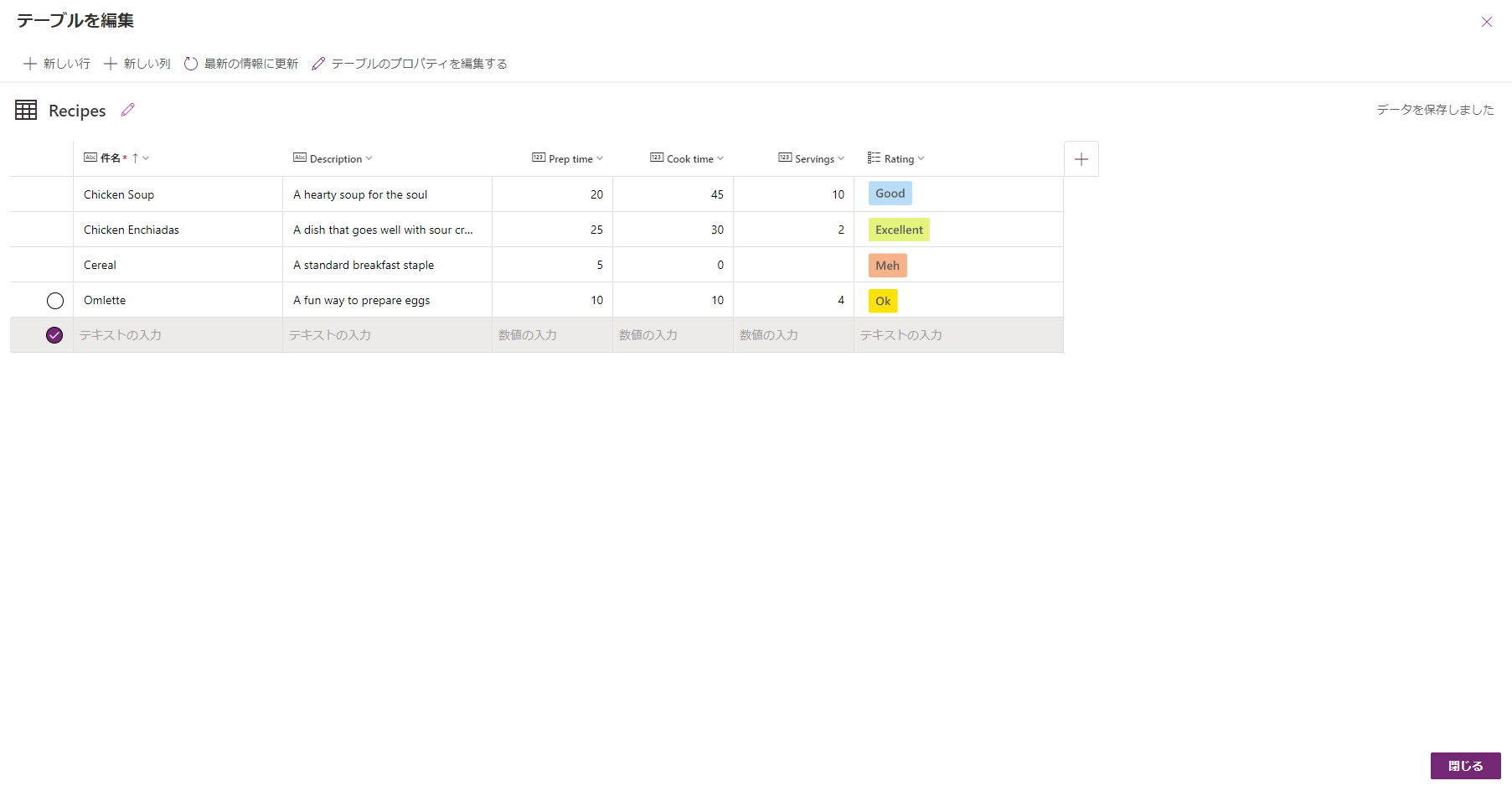Deselect the checked new empty row
The width and height of the screenshot is (1512, 791).
pyautogui.click(x=54, y=335)
